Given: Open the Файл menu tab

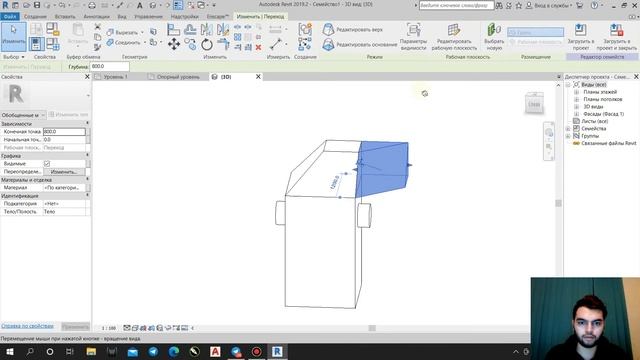Looking at the screenshot, I should tap(10, 17).
